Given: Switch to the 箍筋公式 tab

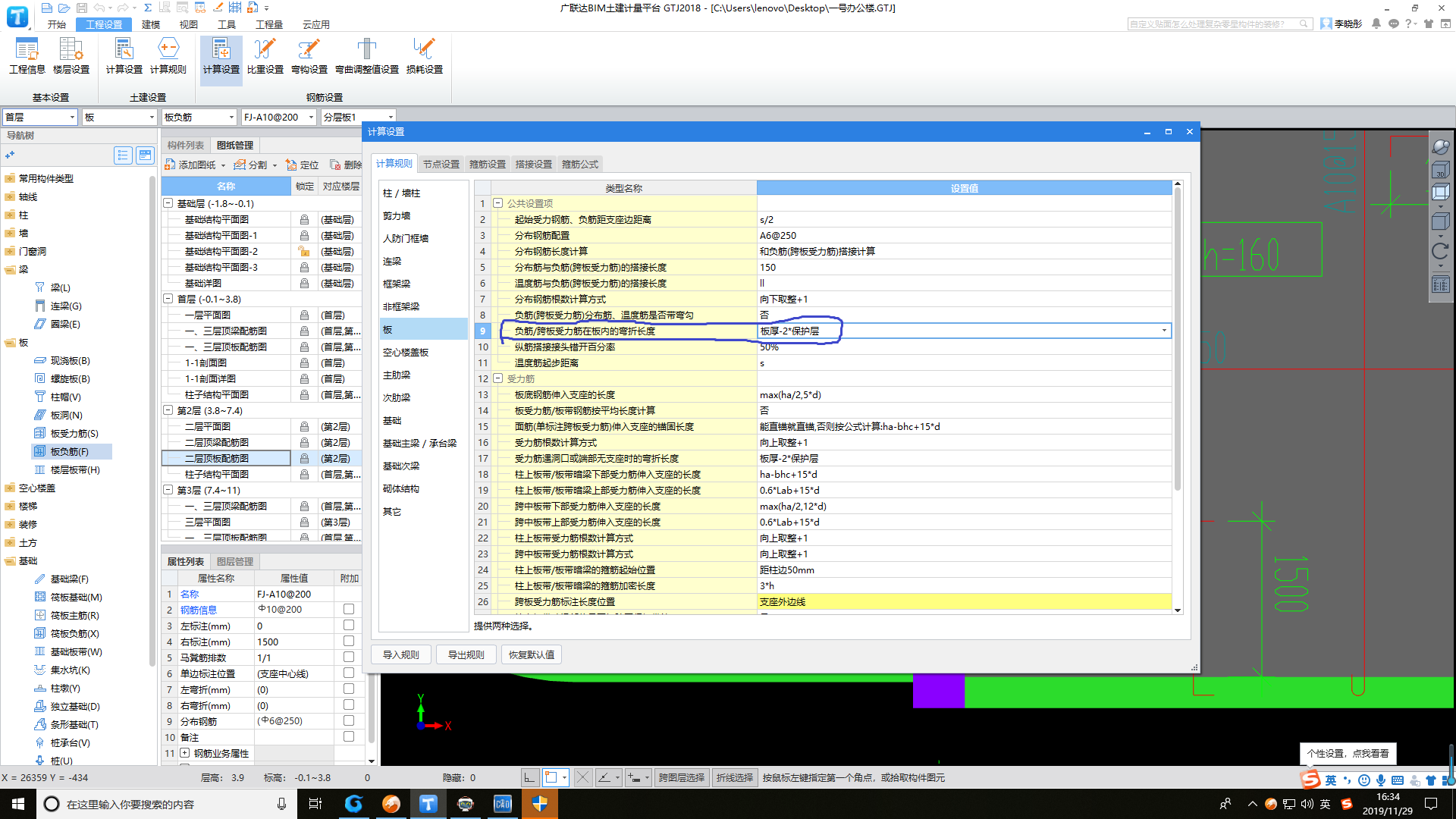Looking at the screenshot, I should click(580, 164).
